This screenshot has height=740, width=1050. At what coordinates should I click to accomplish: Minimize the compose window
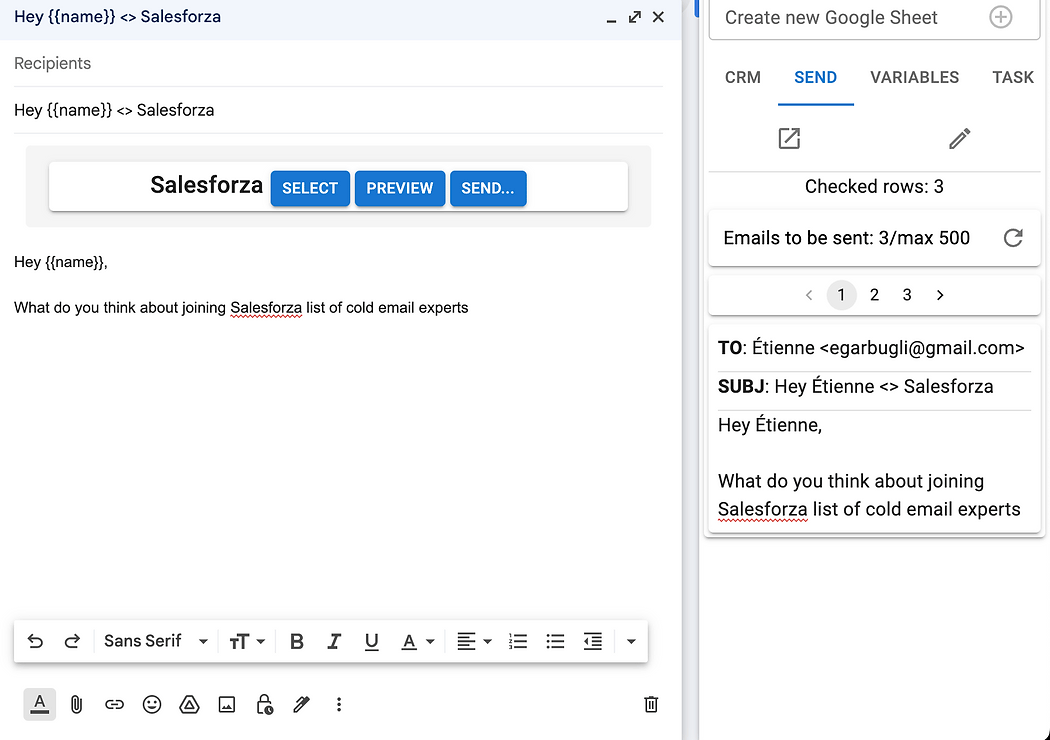611,19
